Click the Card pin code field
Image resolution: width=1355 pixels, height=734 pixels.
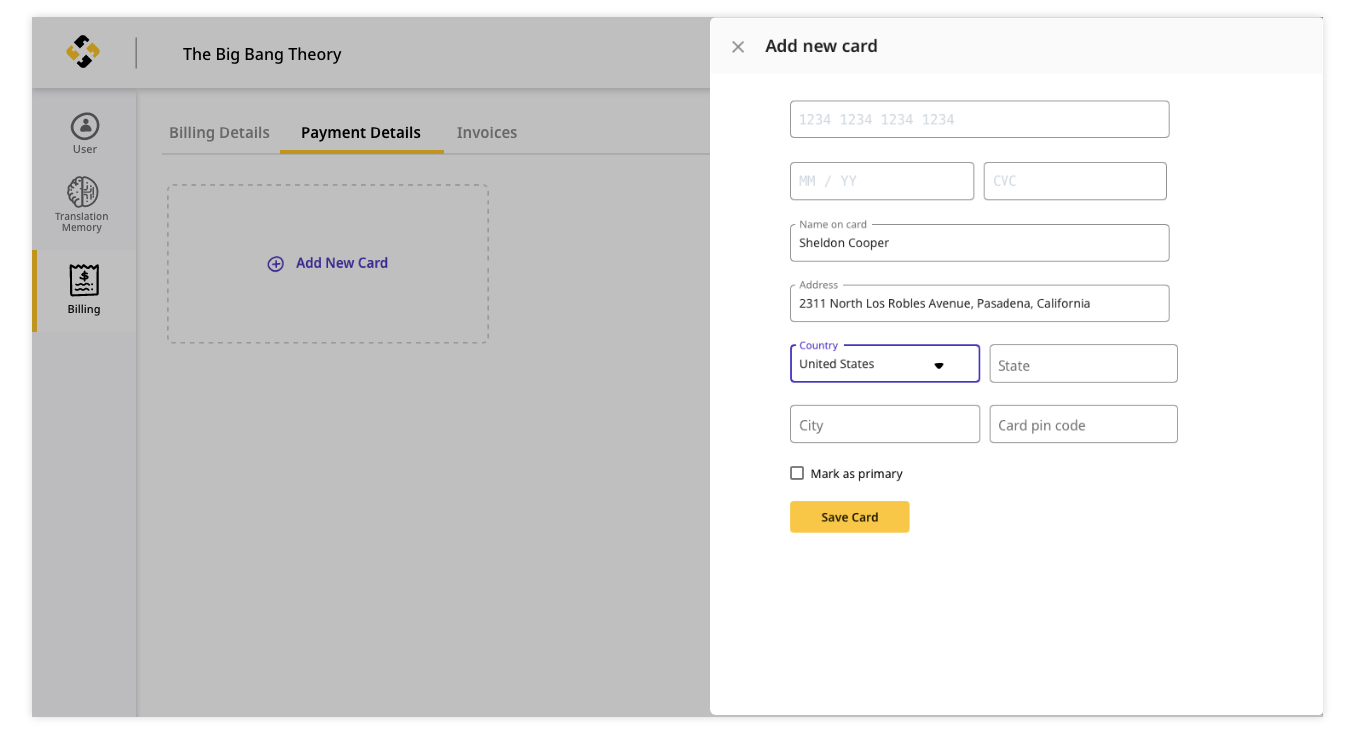tap(1083, 424)
